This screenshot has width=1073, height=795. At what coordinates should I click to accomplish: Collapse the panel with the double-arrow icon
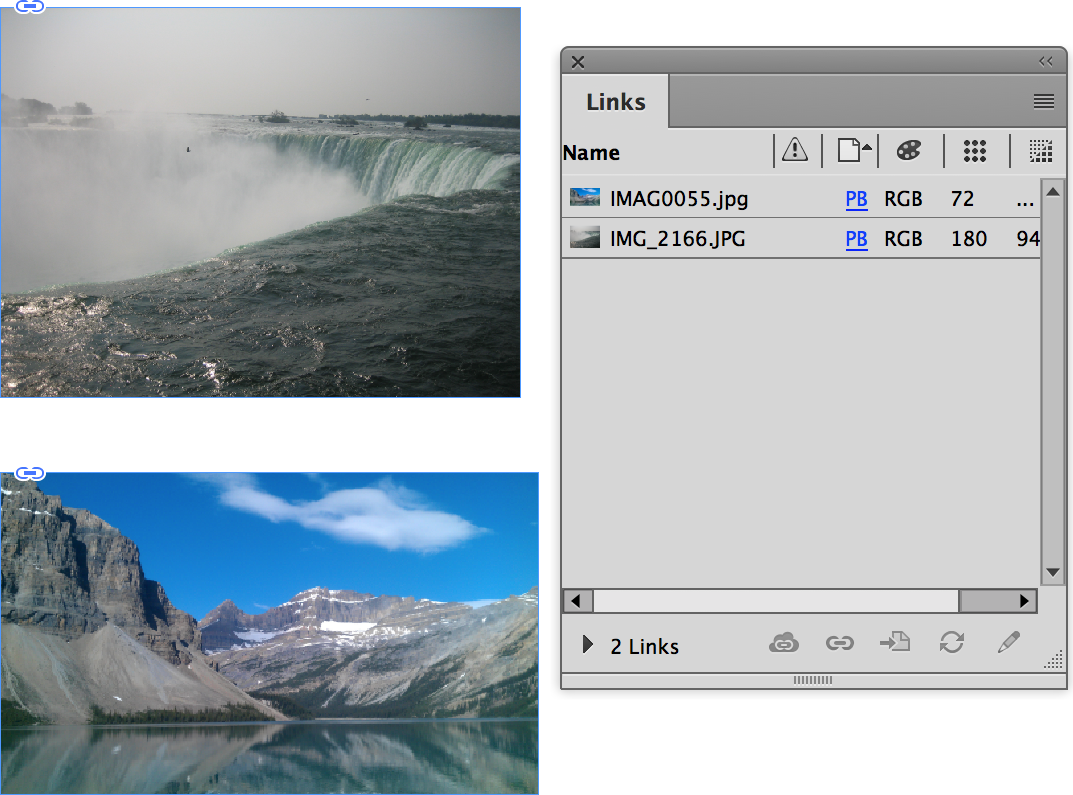pos(1046,61)
